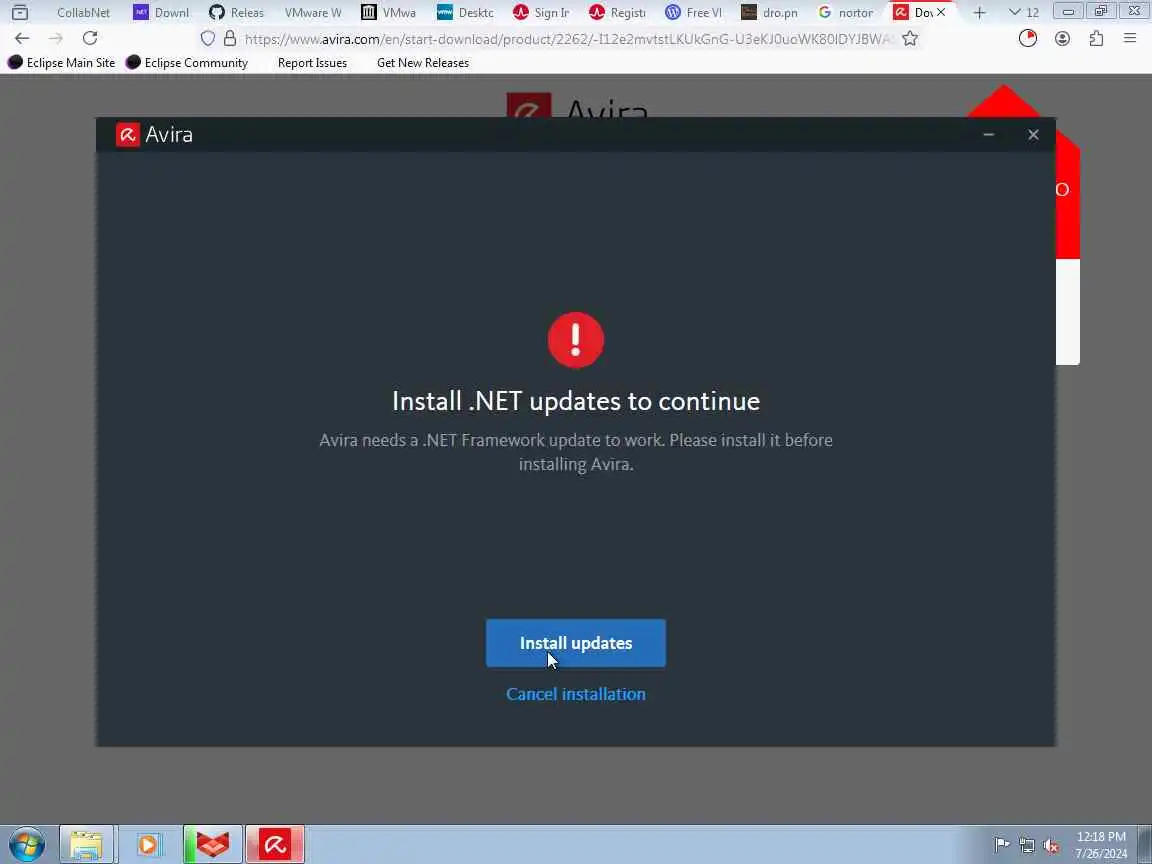Go back to the previous page
This screenshot has width=1152, height=864.
pos(22,38)
